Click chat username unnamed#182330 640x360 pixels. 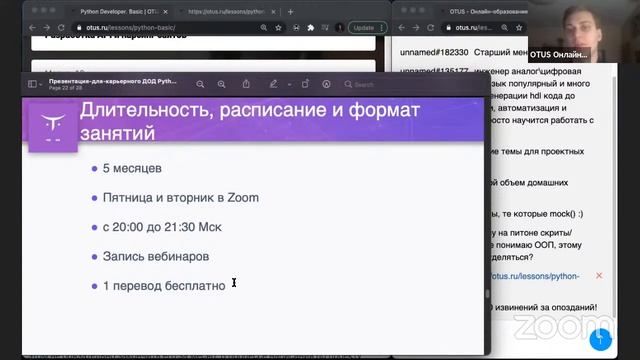pos(434,52)
